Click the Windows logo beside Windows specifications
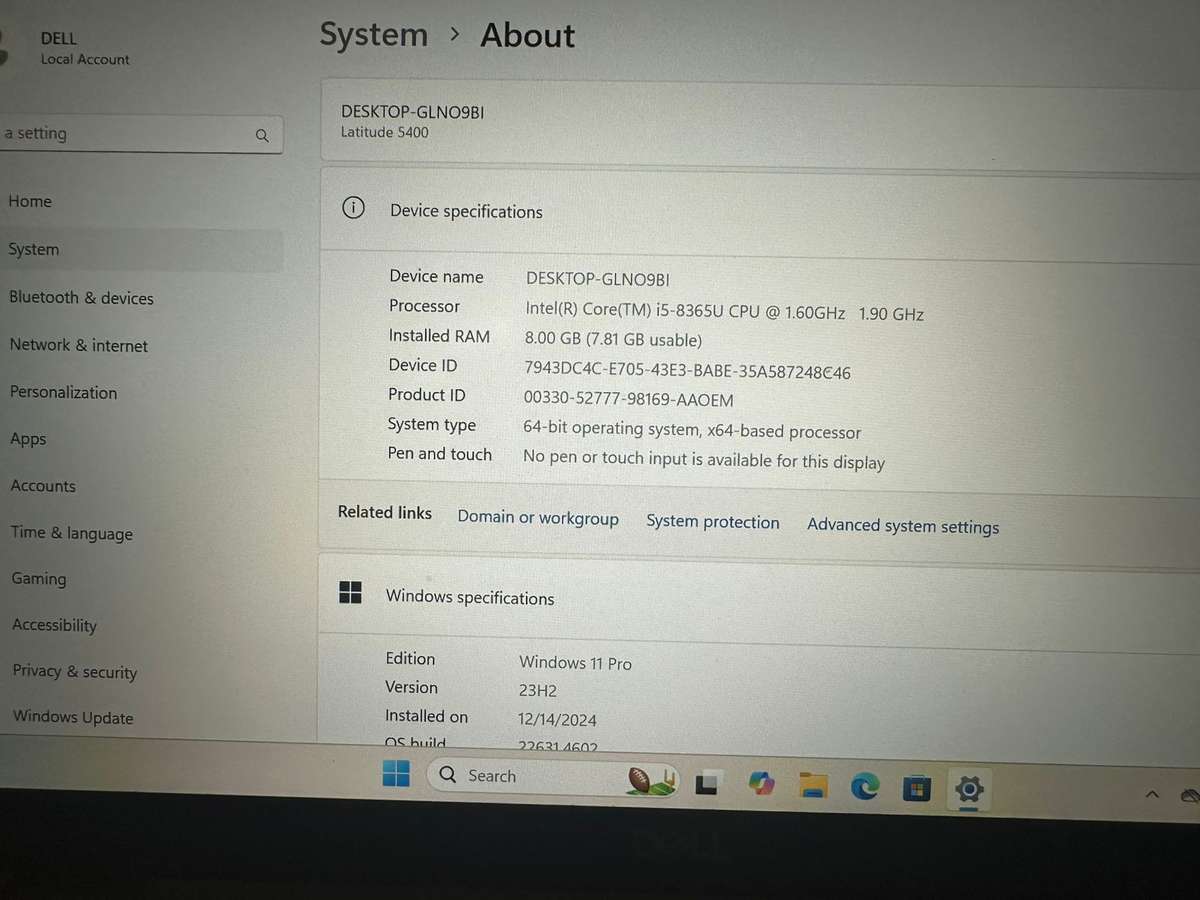Viewport: 1200px width, 900px height. click(351, 592)
